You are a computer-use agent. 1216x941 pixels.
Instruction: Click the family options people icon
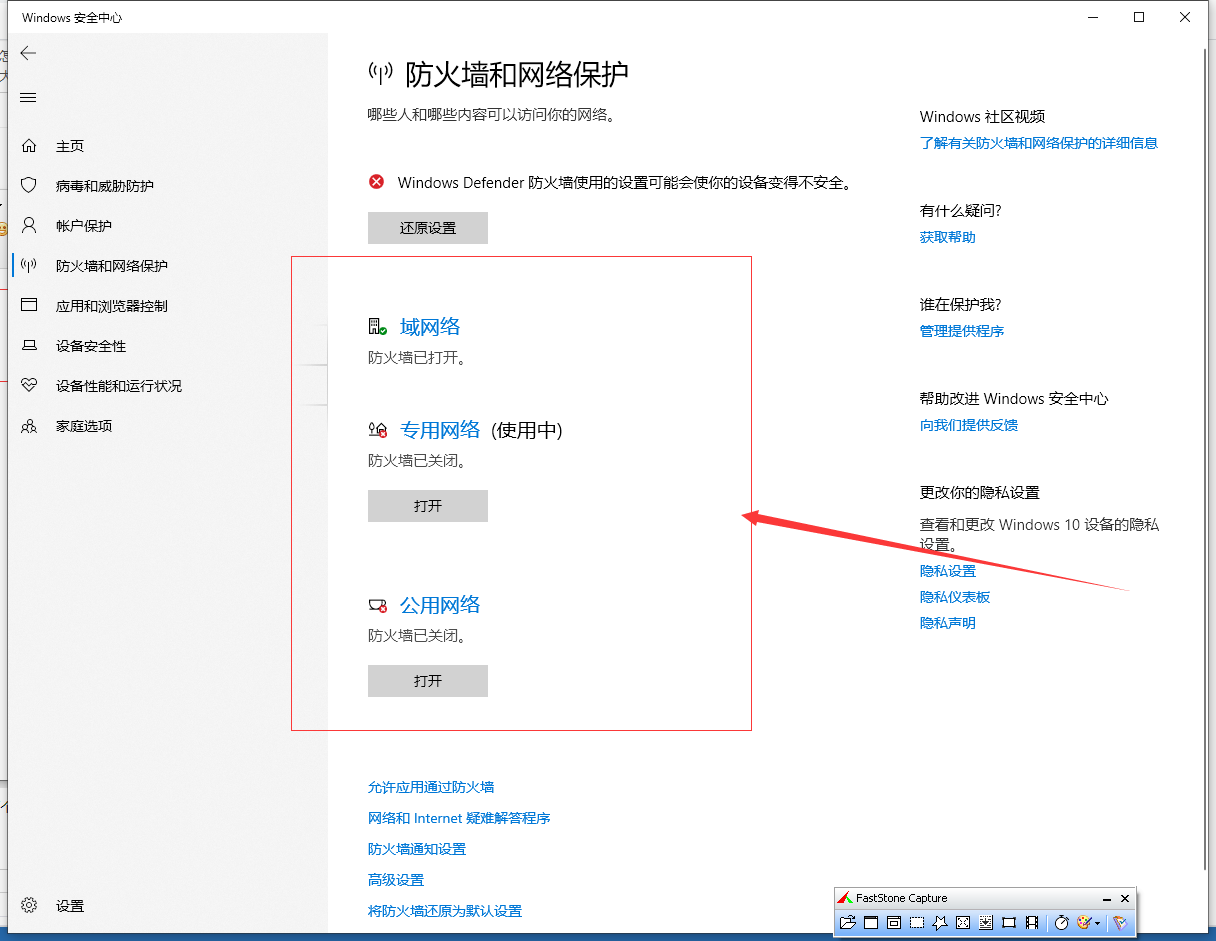[29, 426]
